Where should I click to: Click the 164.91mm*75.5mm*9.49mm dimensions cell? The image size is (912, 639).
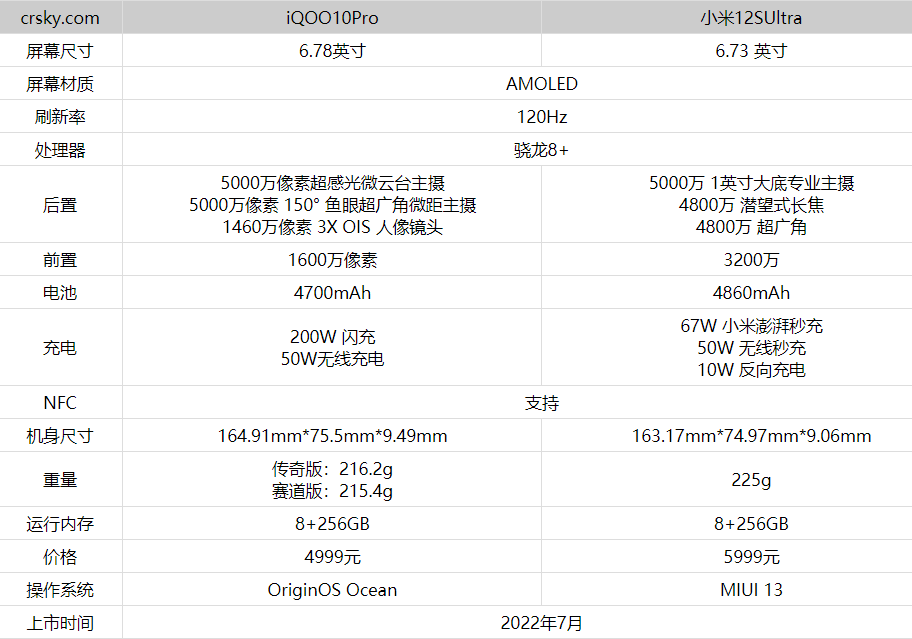point(332,436)
